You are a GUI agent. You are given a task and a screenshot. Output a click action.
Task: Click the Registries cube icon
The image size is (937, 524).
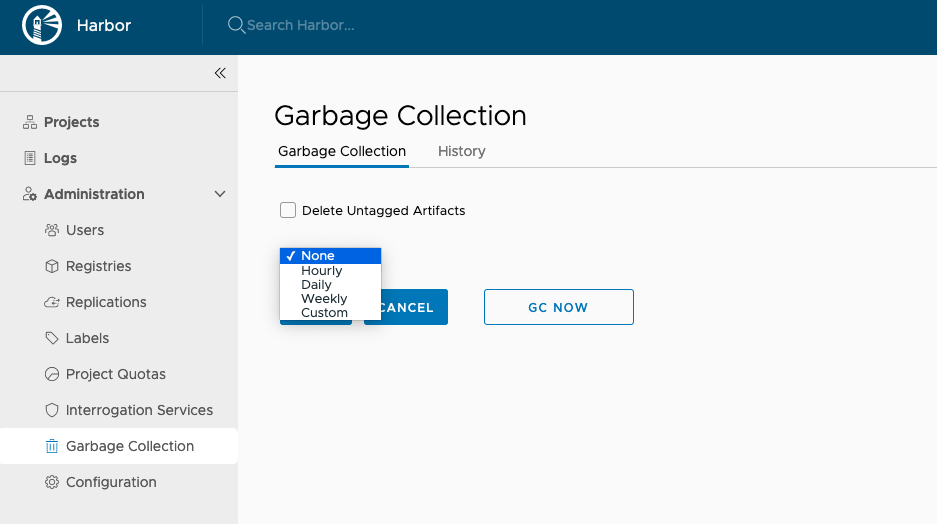[52, 266]
